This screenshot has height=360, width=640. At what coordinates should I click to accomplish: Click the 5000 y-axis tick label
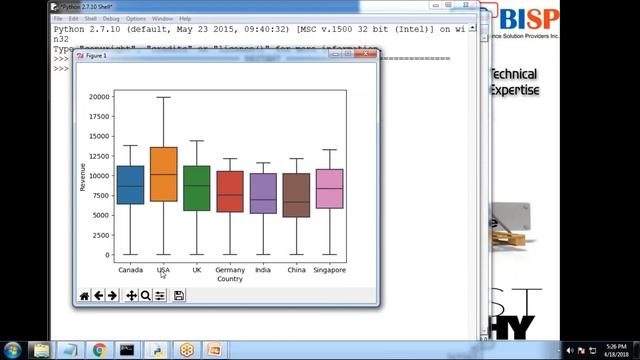[101, 215]
